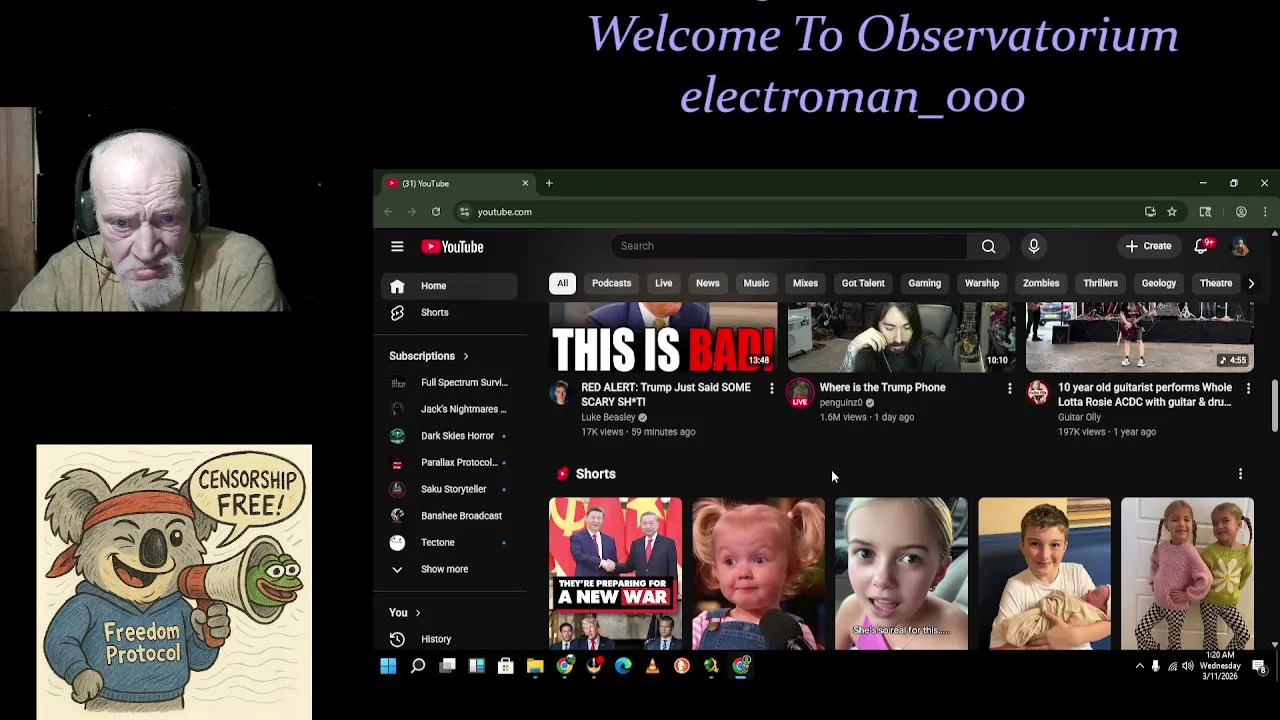Click the YouTube search input field
This screenshot has height=720, width=1280.
pyautogui.click(x=789, y=246)
